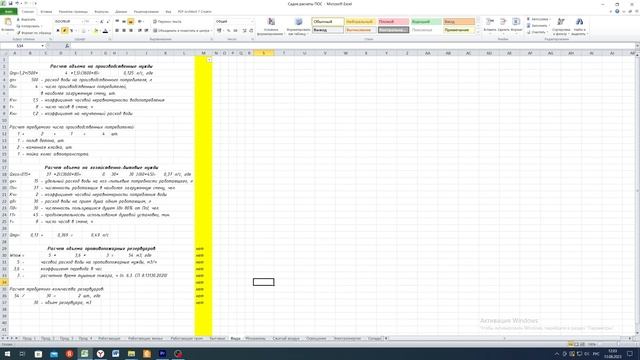Click Format Painter (Формат по образцу)
The height and width of the screenshot is (360, 640).
33,33
